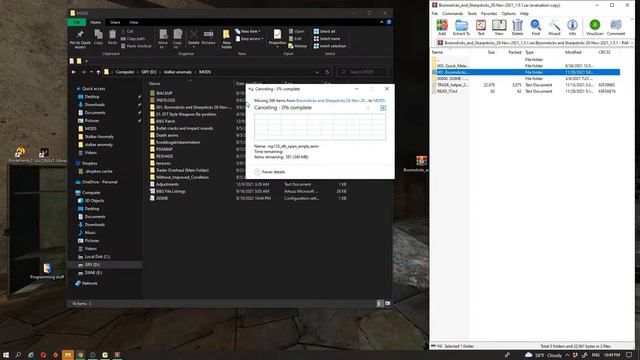
Task: Click the Info icon in WinRAR
Action: point(572,27)
